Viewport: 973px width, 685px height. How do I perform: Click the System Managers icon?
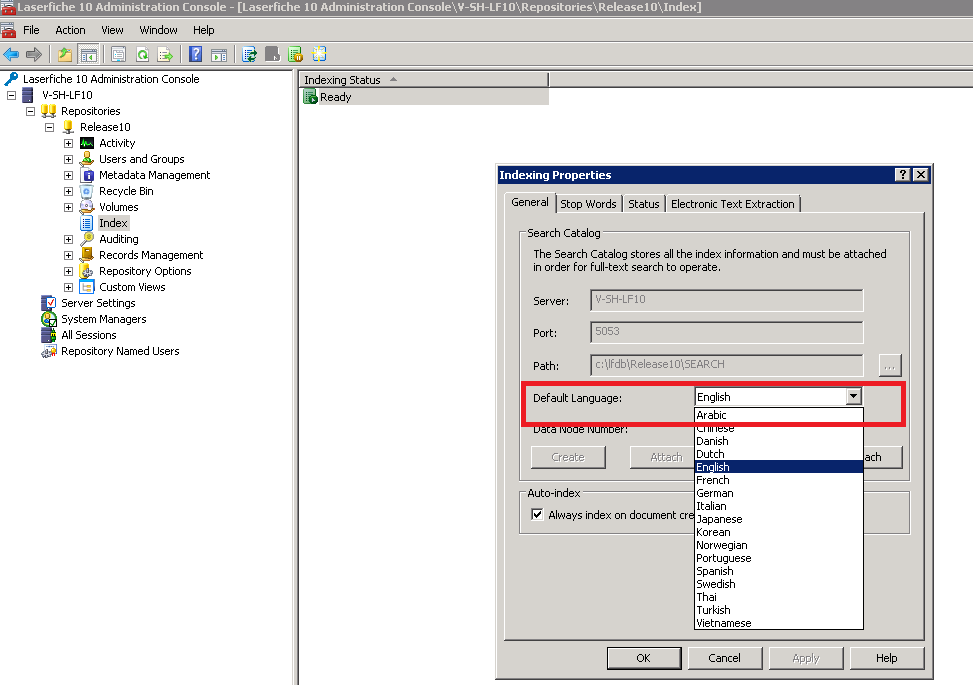tap(48, 320)
